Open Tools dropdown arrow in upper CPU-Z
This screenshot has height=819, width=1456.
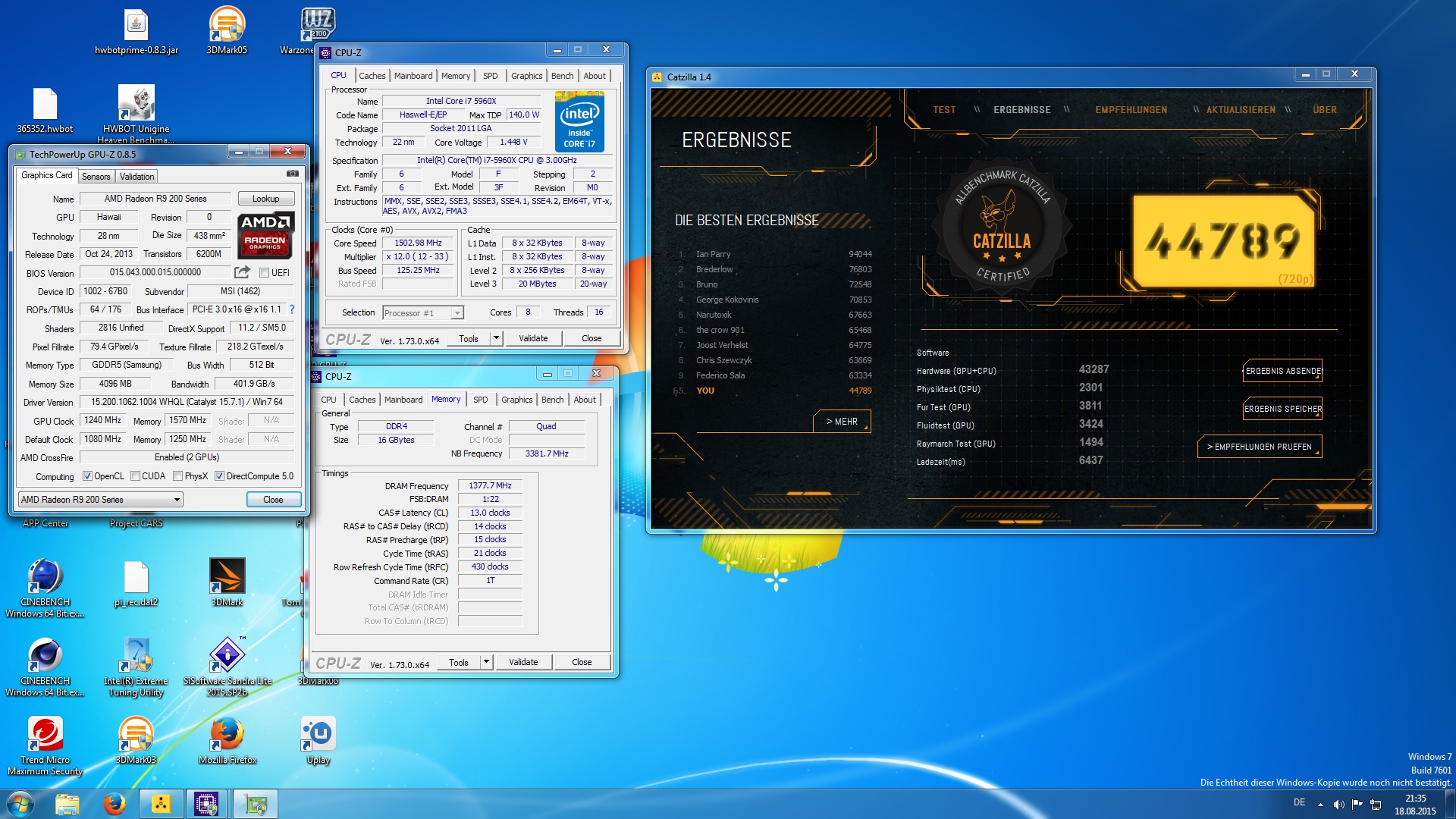click(x=496, y=338)
